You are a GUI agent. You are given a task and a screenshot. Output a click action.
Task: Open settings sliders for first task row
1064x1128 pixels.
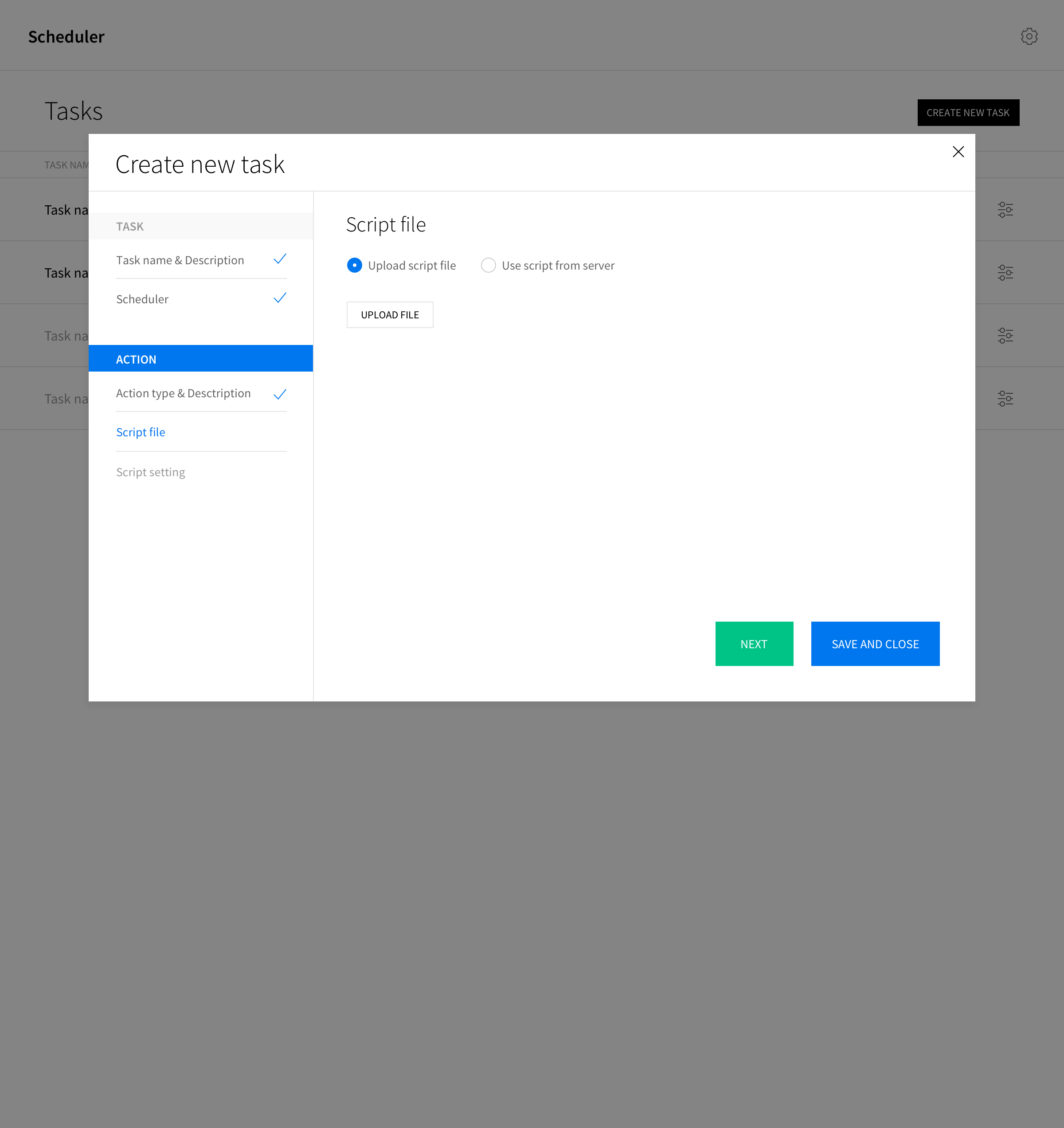pos(1005,210)
